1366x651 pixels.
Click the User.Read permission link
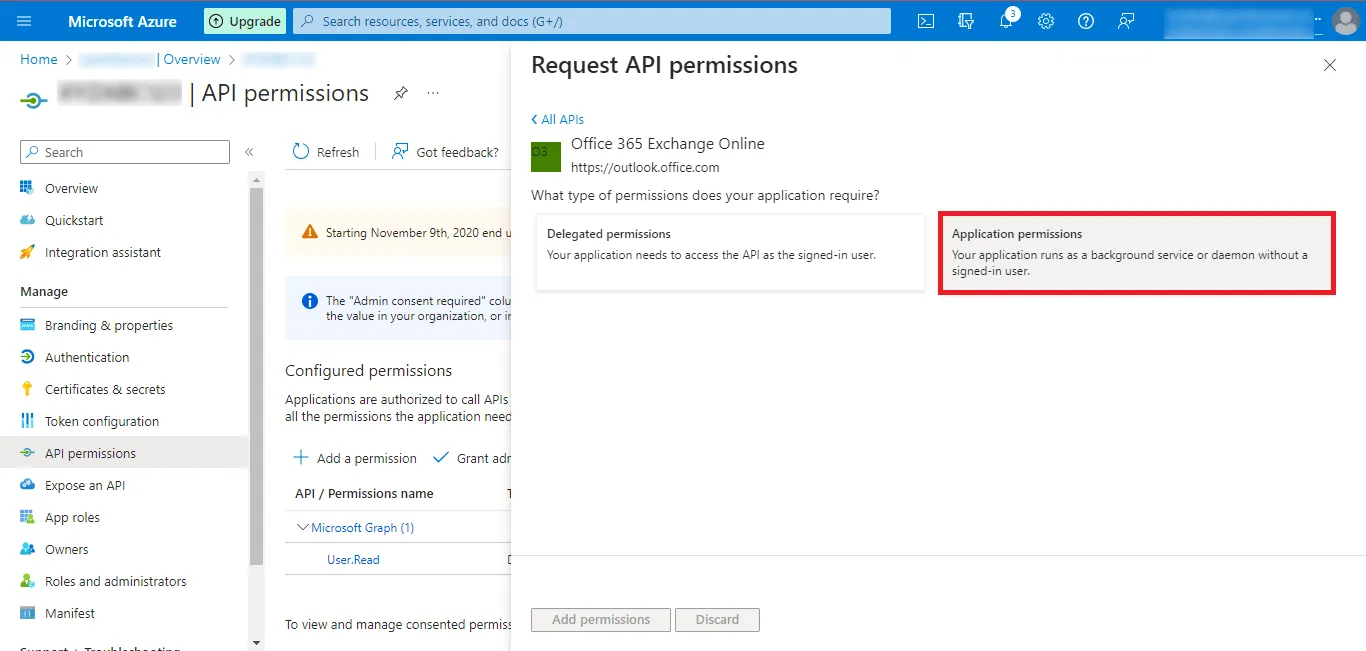tap(353, 559)
